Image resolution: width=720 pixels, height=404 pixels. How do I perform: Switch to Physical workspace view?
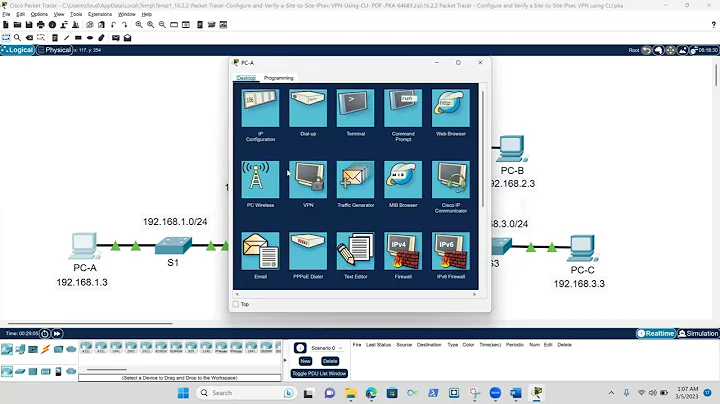click(55, 50)
